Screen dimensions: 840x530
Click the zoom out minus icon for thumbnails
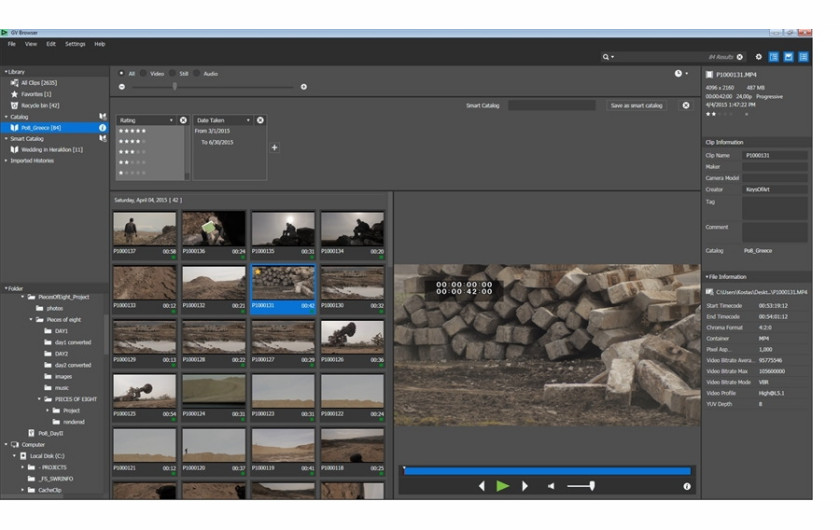(122, 87)
